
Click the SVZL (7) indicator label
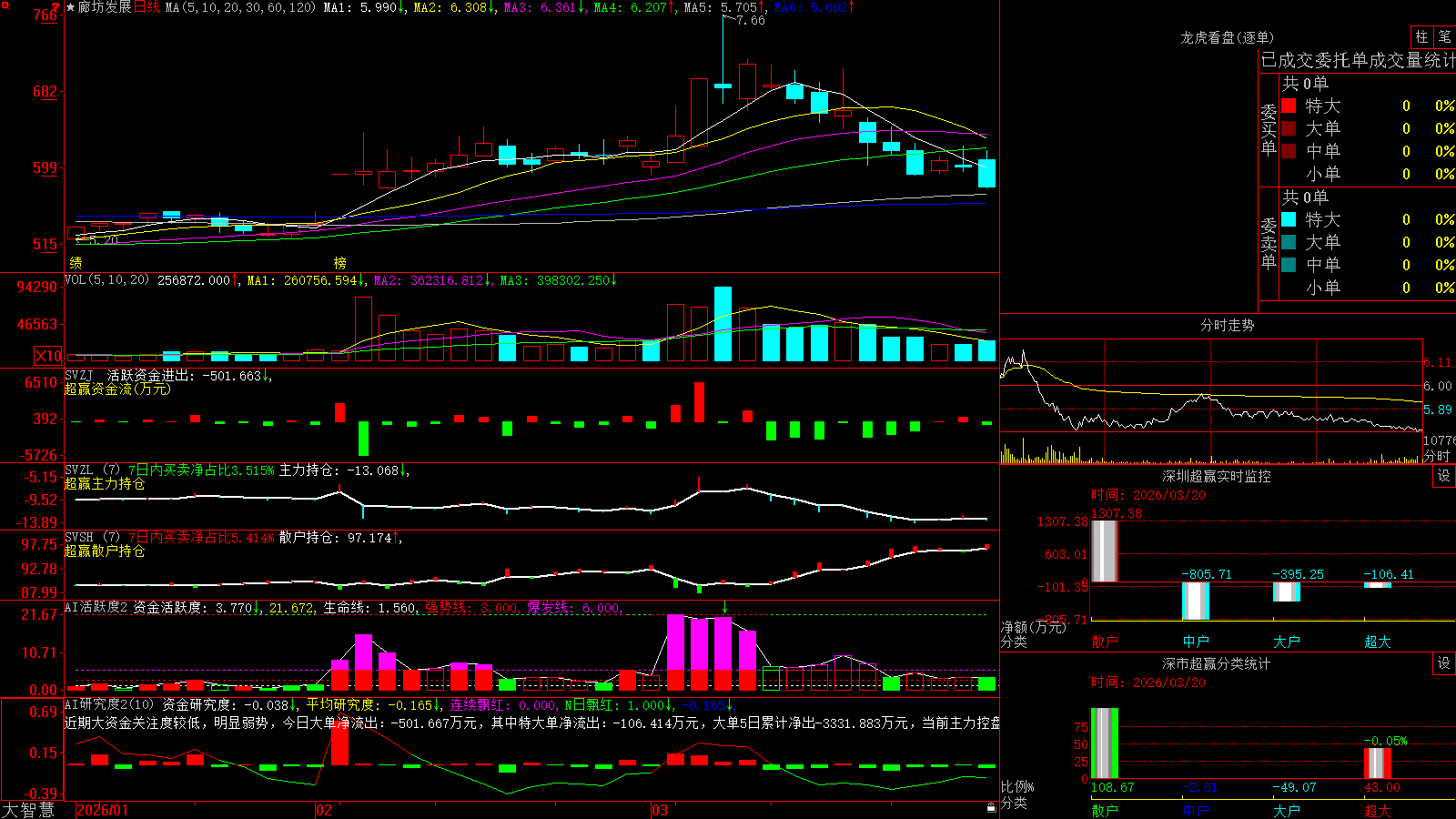coord(92,470)
